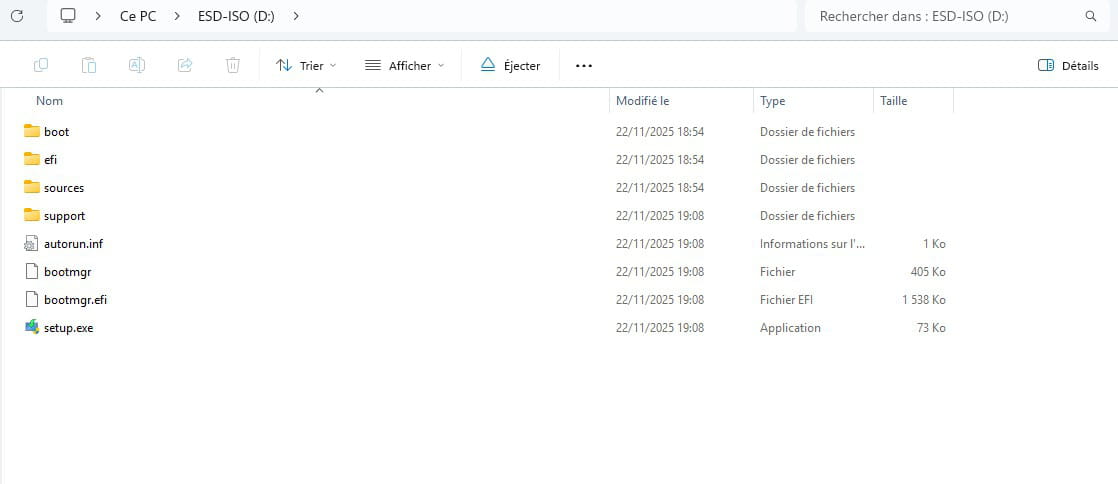The width and height of the screenshot is (1118, 484).
Task: Sort by the Taille column header
Action: [x=893, y=101]
